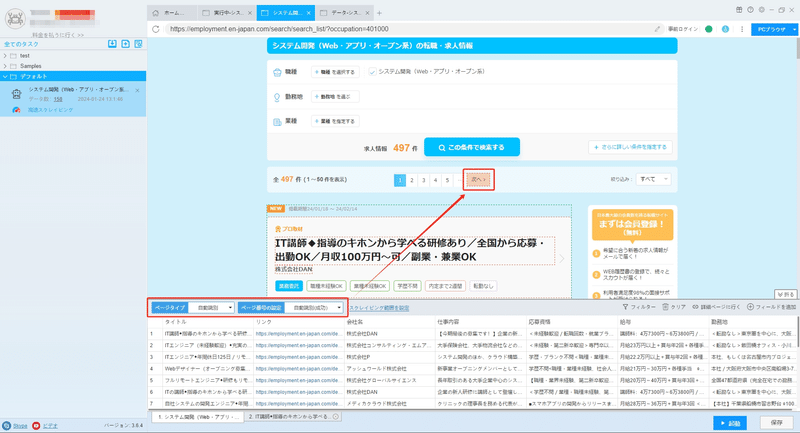Screen dimensions: 800x433
Task: Close the second data tab at bottom
Action: click(x=336, y=417)
